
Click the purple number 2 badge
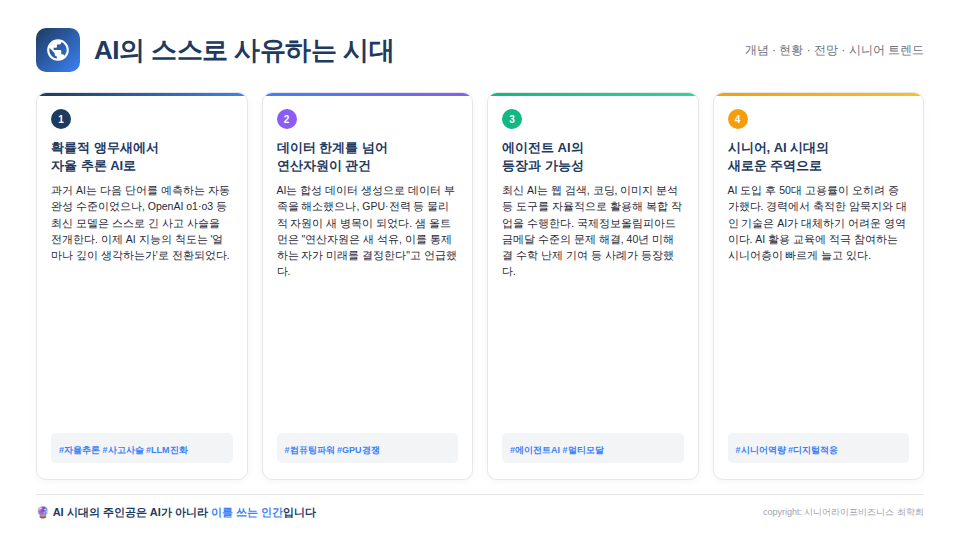(287, 119)
